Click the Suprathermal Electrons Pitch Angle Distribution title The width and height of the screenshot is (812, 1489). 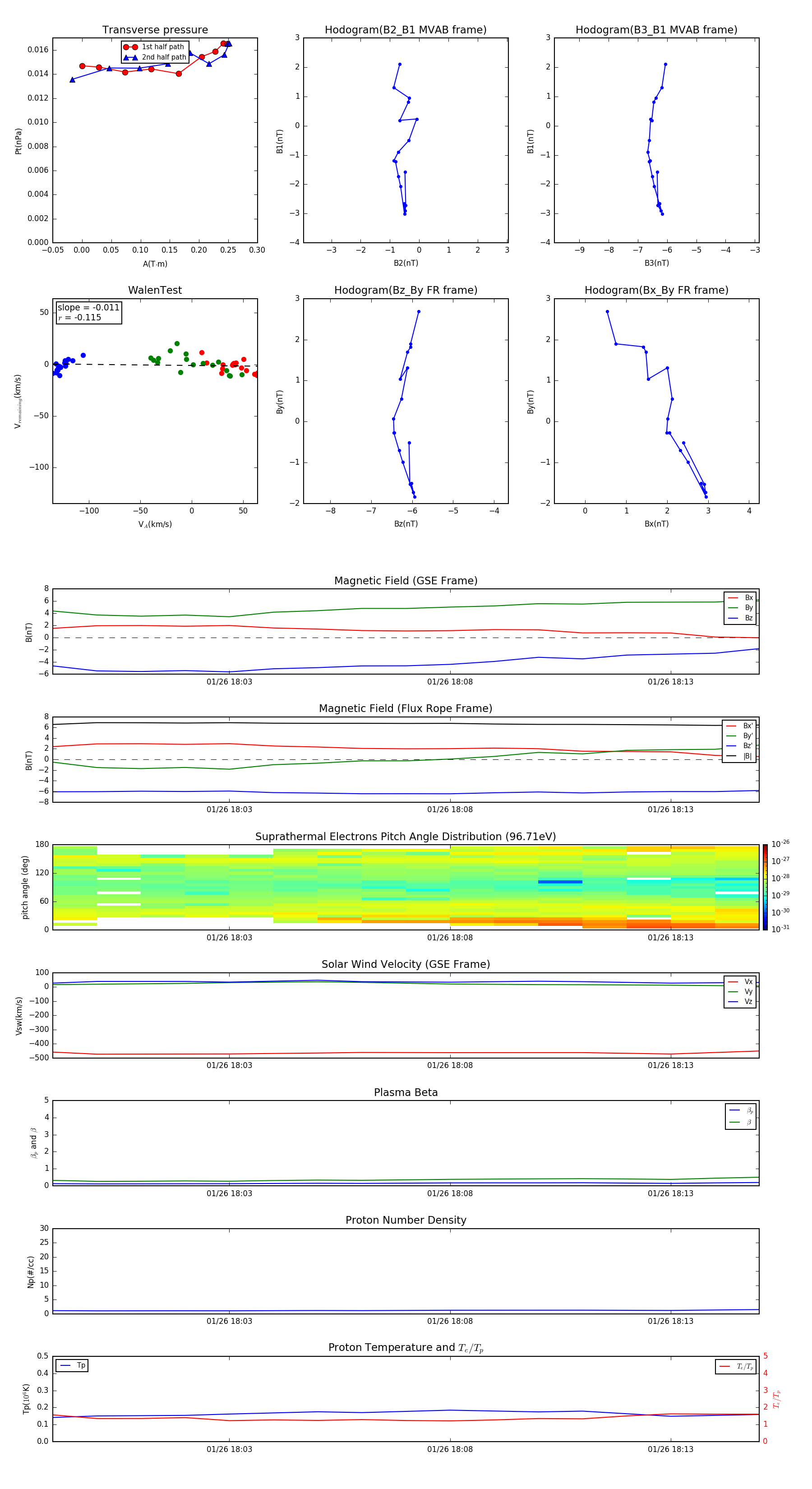(x=406, y=837)
